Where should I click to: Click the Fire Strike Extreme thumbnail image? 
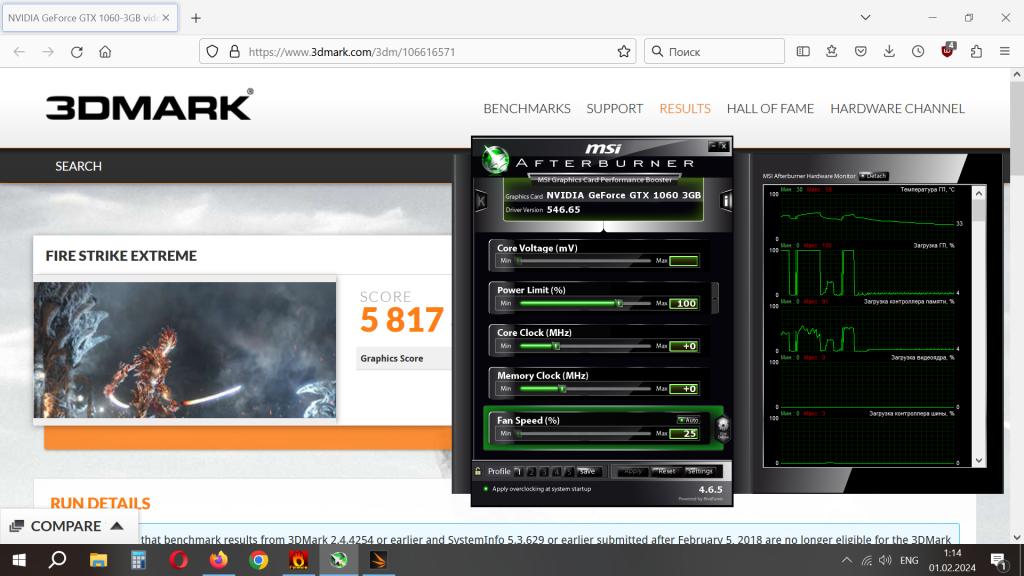click(185, 350)
